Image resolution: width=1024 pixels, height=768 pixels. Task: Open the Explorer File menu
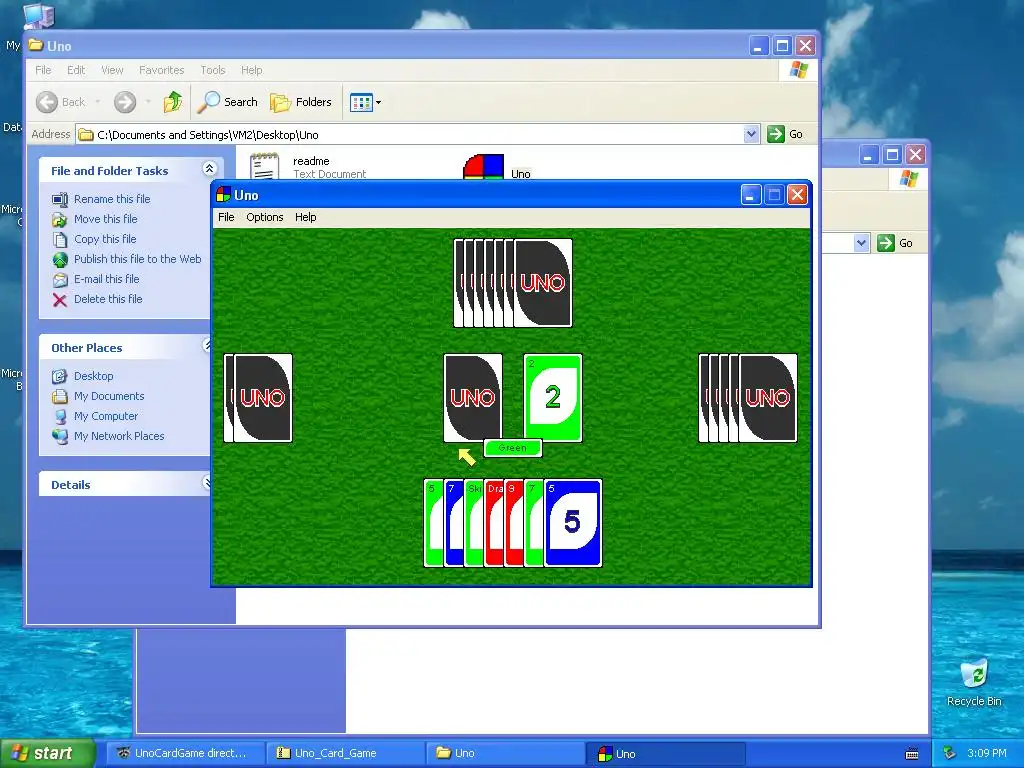point(43,70)
